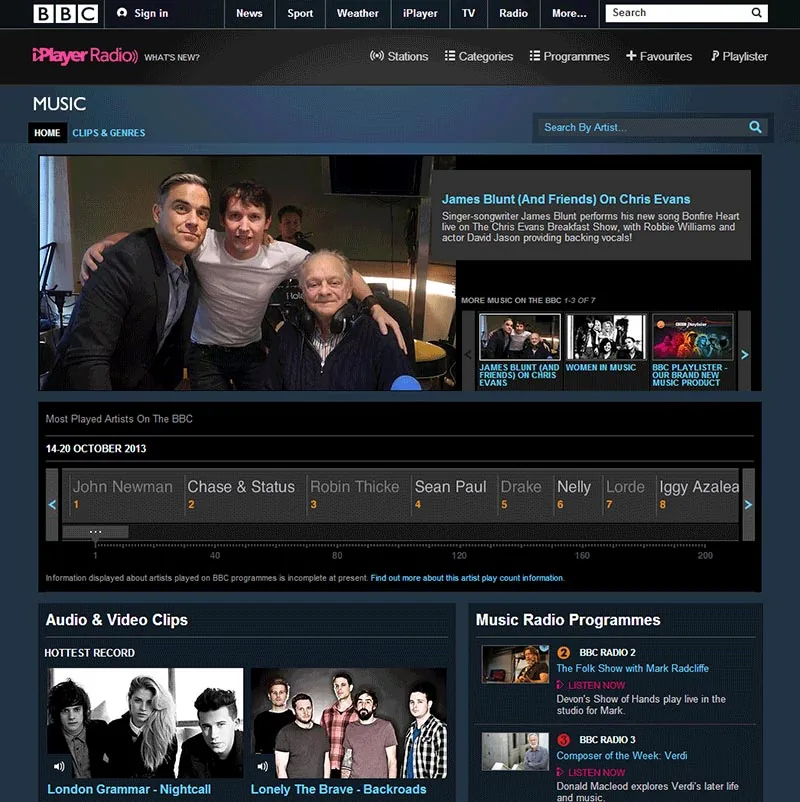Viewport: 800px width, 802px height.
Task: Open Playlister
Action: [x=739, y=56]
